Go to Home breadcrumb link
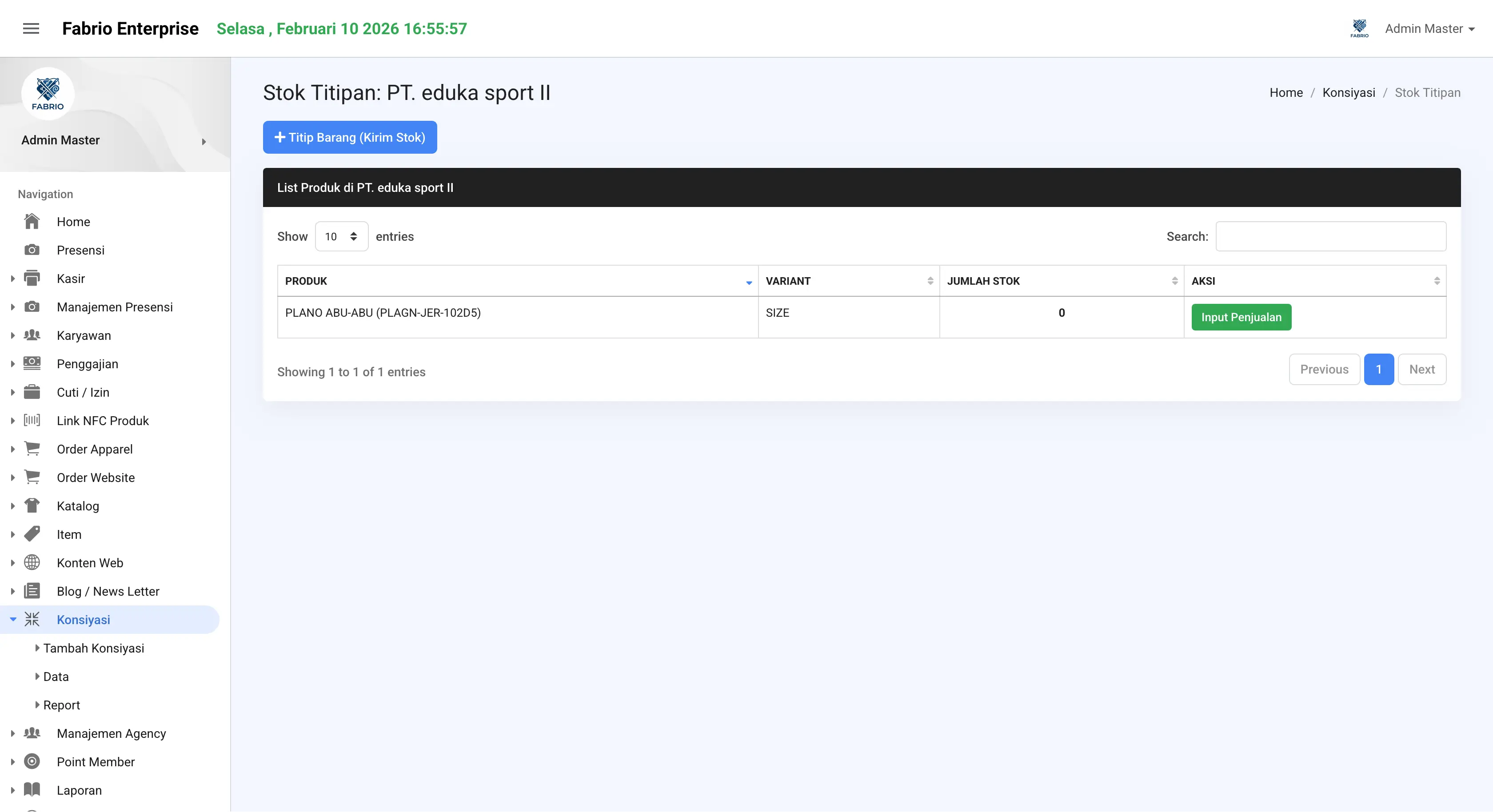The image size is (1493, 812). (1285, 93)
